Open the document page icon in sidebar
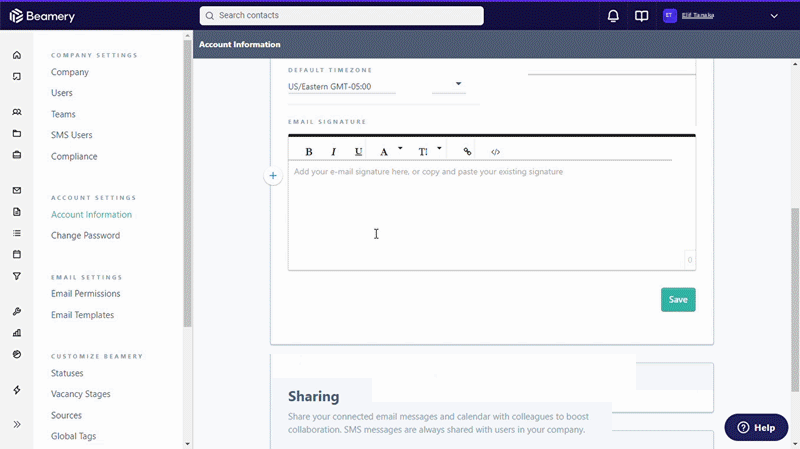The height and width of the screenshot is (449, 800). tap(17, 212)
